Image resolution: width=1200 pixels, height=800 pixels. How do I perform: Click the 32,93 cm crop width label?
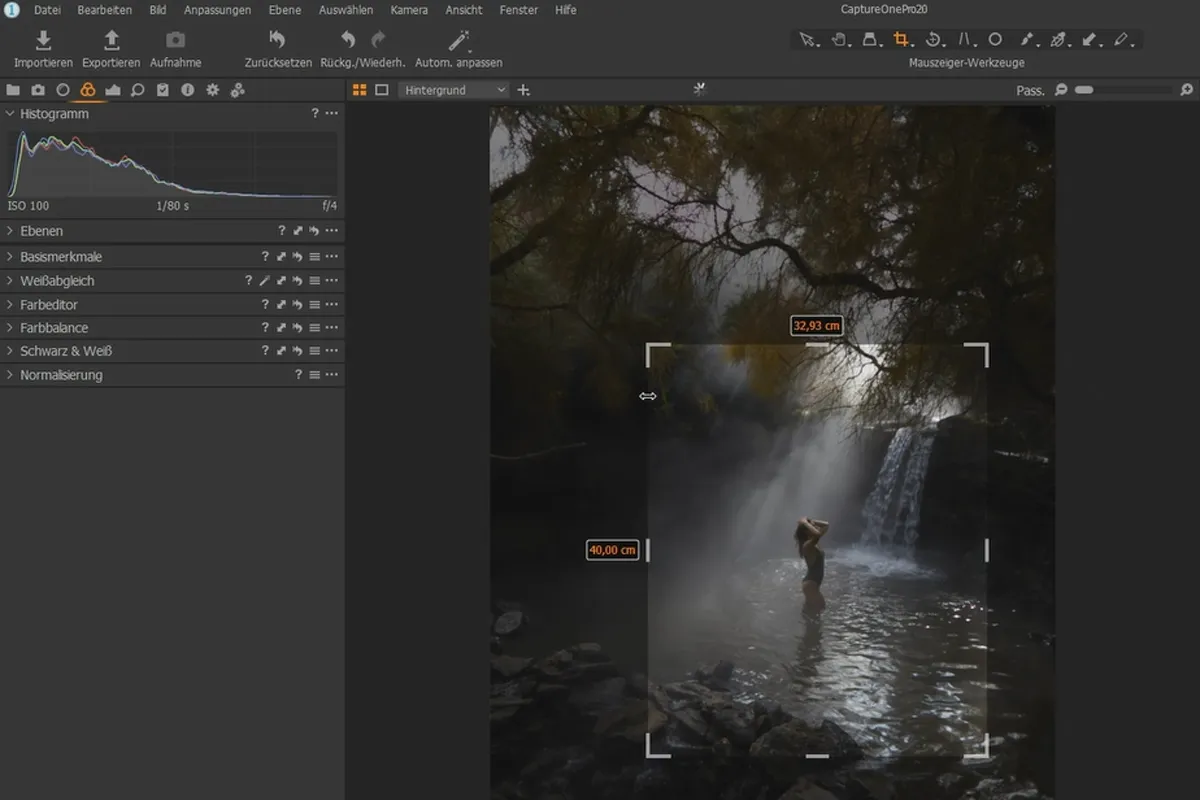[816, 326]
